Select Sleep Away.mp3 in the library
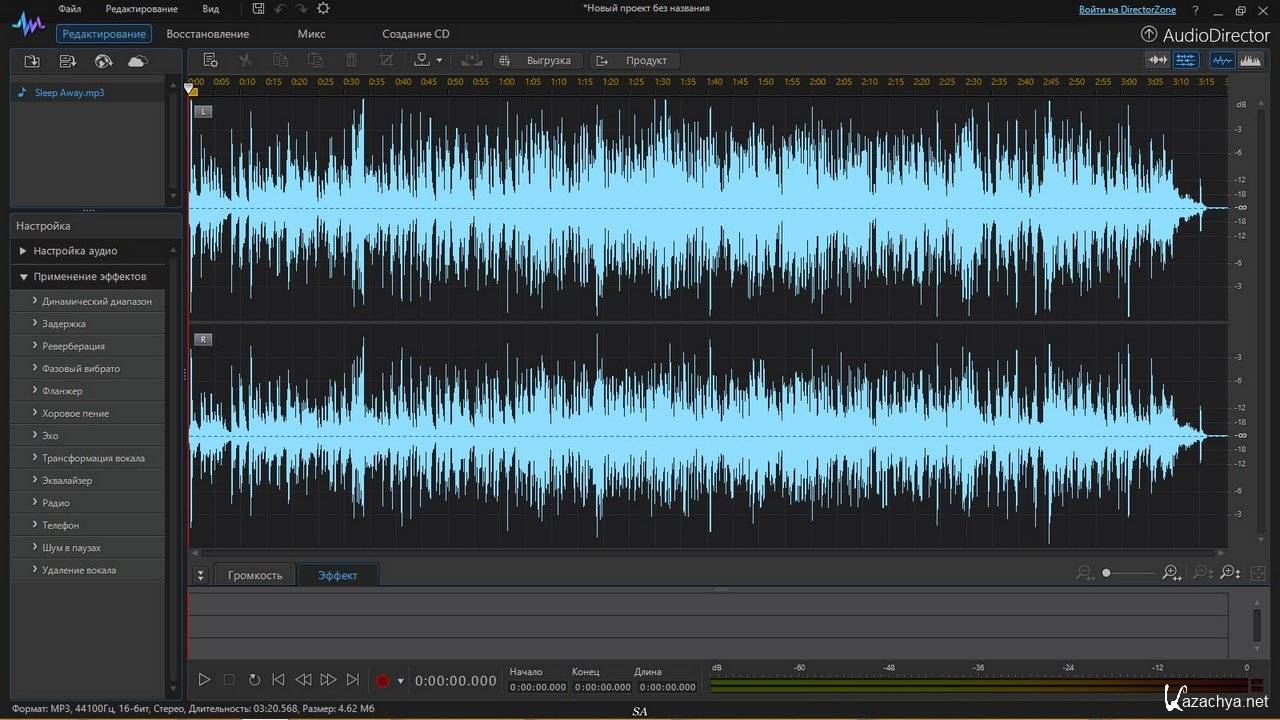The width and height of the screenshot is (1280, 720). tap(69, 92)
